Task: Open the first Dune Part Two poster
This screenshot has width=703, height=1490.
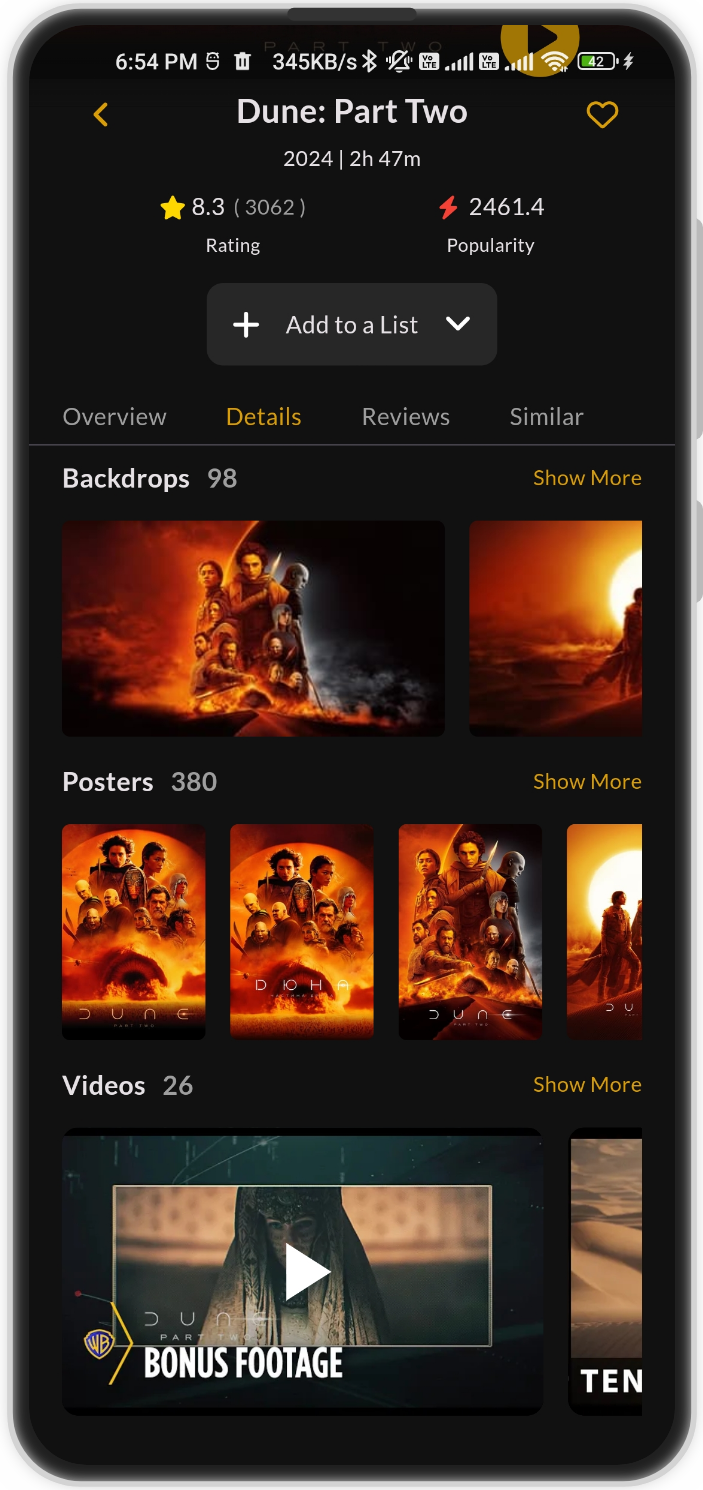Action: point(134,932)
